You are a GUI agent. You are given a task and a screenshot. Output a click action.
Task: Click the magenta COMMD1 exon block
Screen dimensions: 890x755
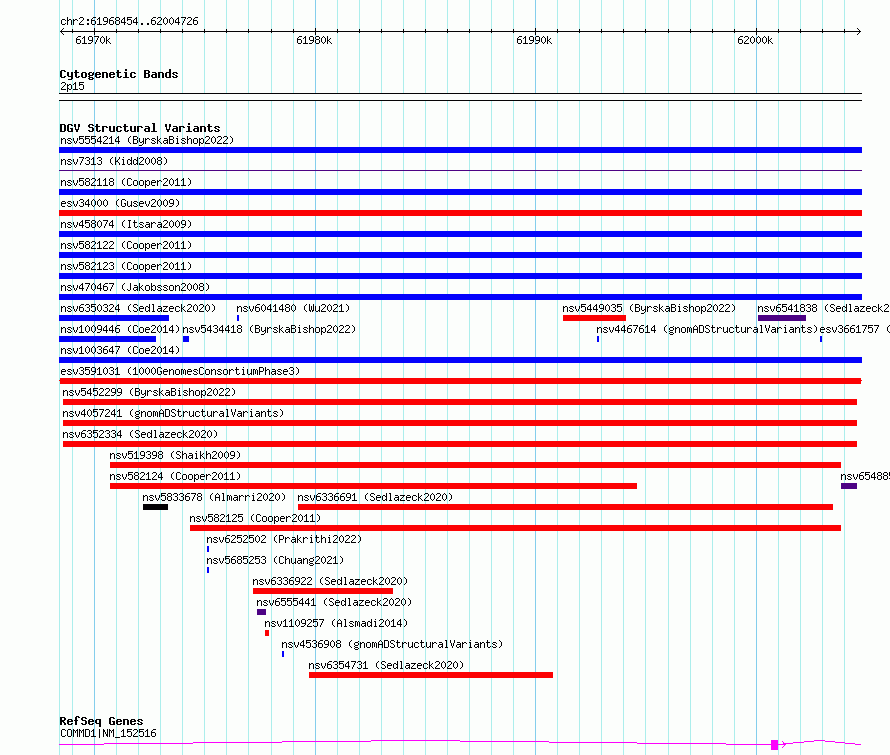[774, 745]
